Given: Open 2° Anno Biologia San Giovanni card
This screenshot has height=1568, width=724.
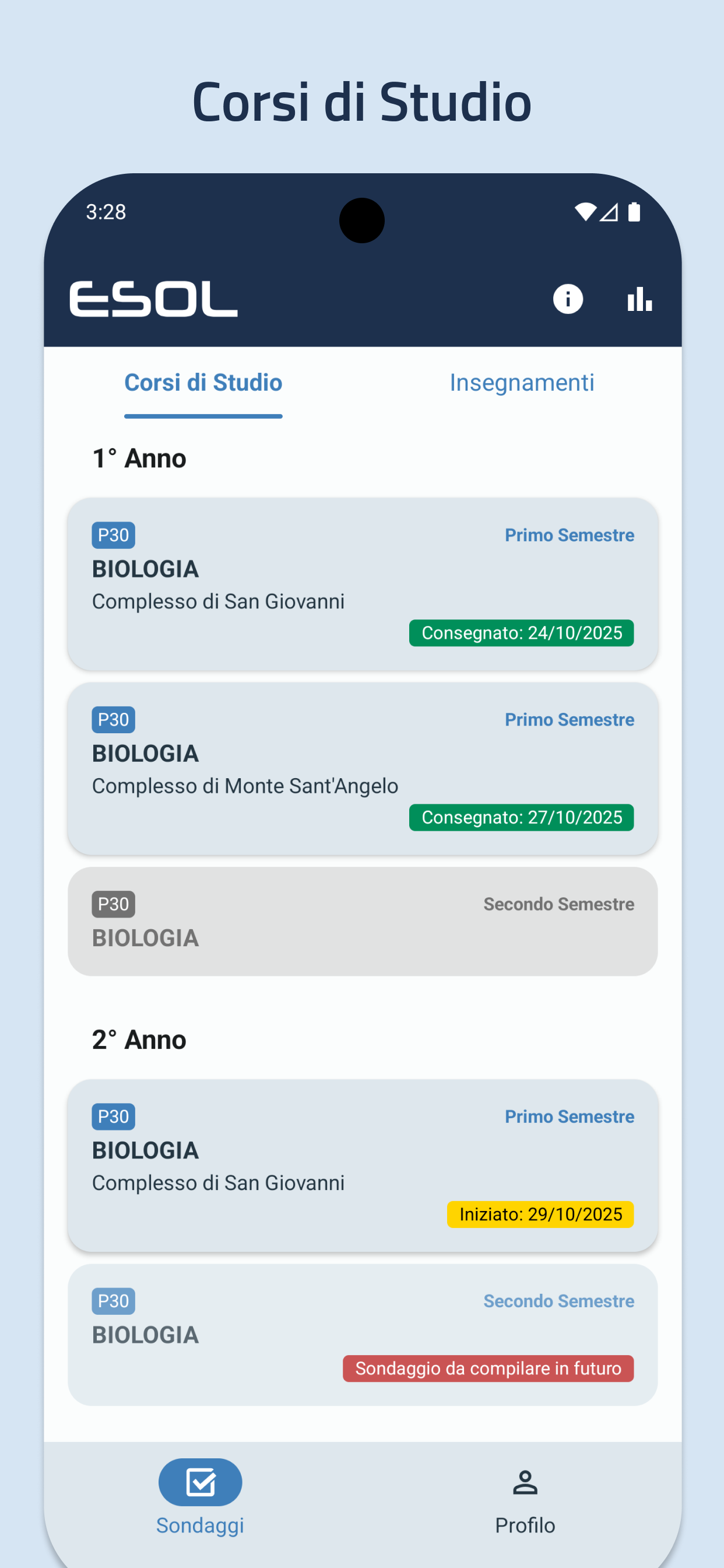Looking at the screenshot, I should [363, 1165].
